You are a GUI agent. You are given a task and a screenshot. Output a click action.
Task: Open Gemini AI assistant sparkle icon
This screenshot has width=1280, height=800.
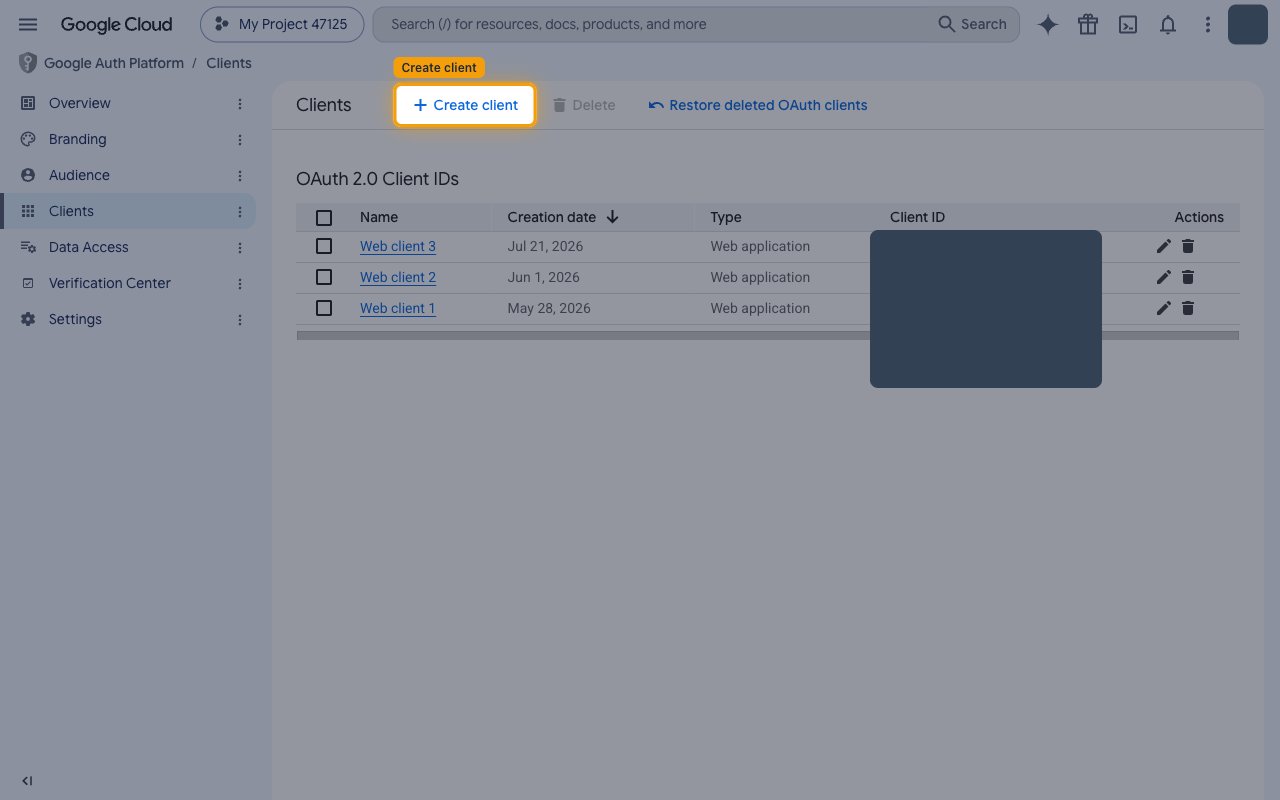click(1048, 25)
